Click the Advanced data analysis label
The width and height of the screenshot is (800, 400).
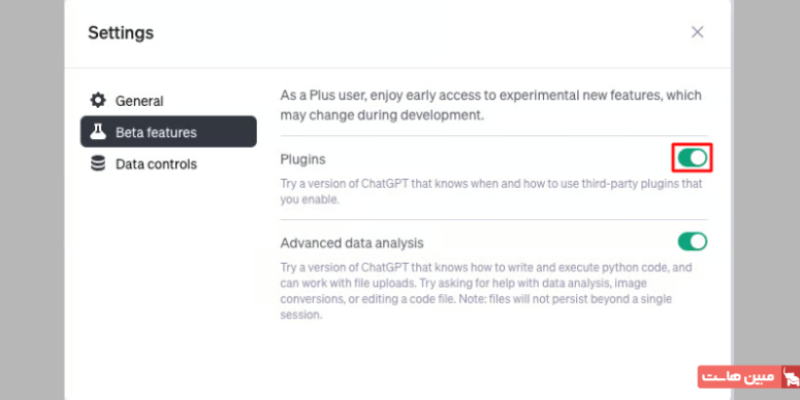click(352, 243)
